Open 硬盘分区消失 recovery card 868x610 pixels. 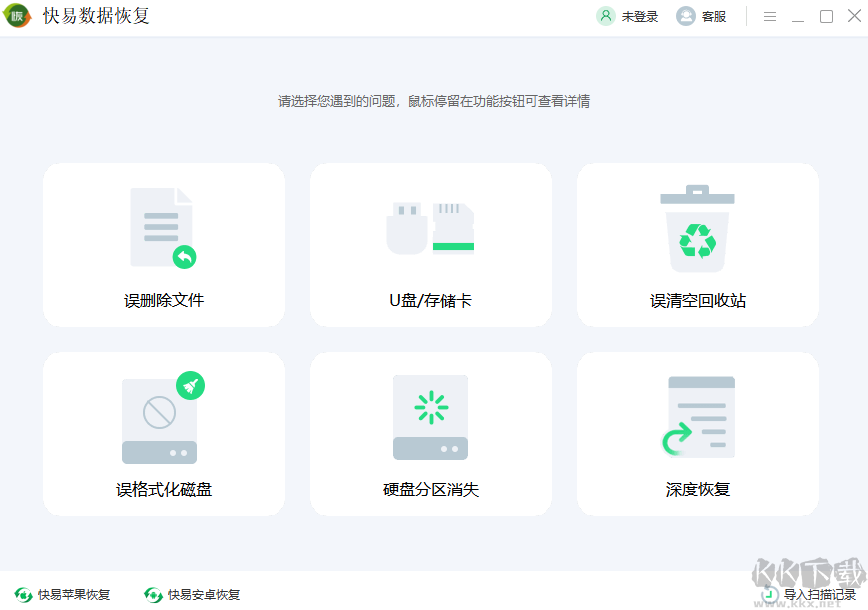coord(430,433)
